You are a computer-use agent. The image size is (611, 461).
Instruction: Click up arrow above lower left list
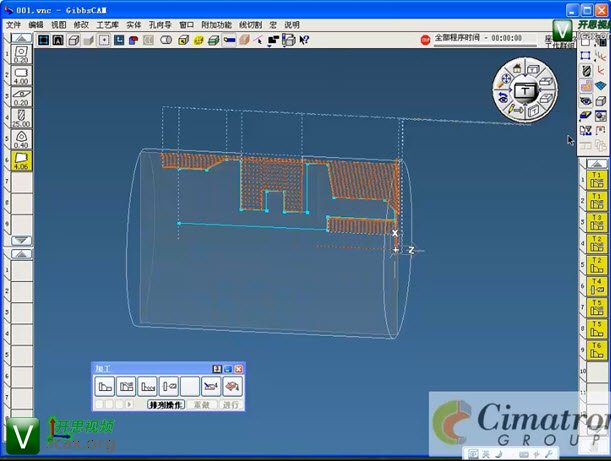pyautogui.click(x=21, y=254)
